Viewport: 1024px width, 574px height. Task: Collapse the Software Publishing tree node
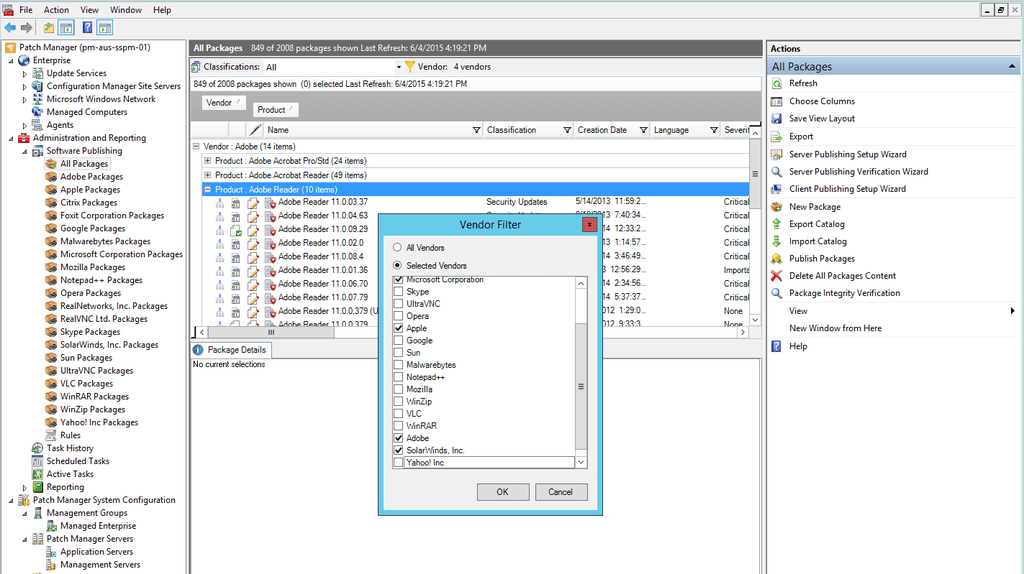pyautogui.click(x=25, y=151)
